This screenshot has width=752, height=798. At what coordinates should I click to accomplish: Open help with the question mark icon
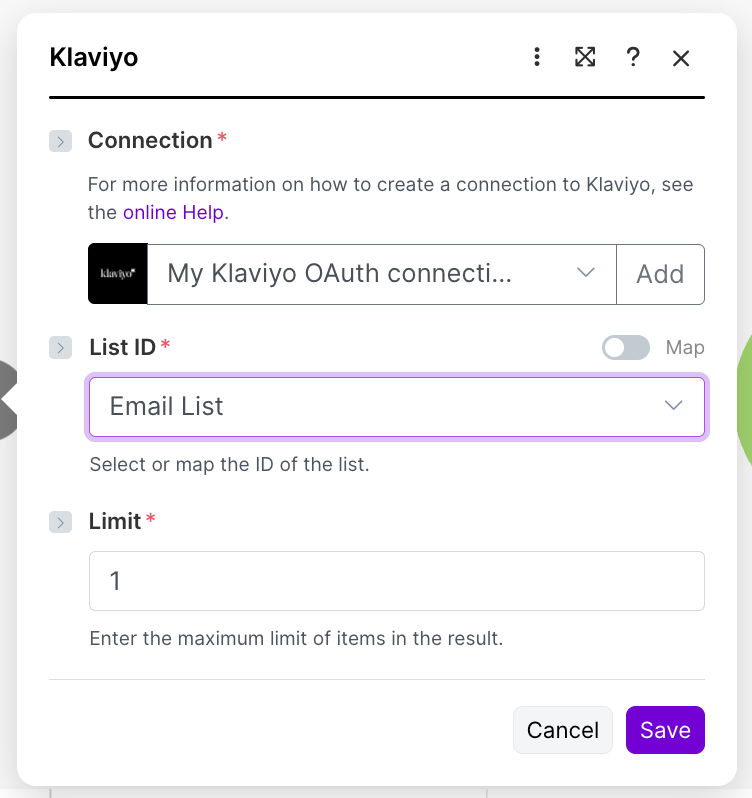(633, 57)
